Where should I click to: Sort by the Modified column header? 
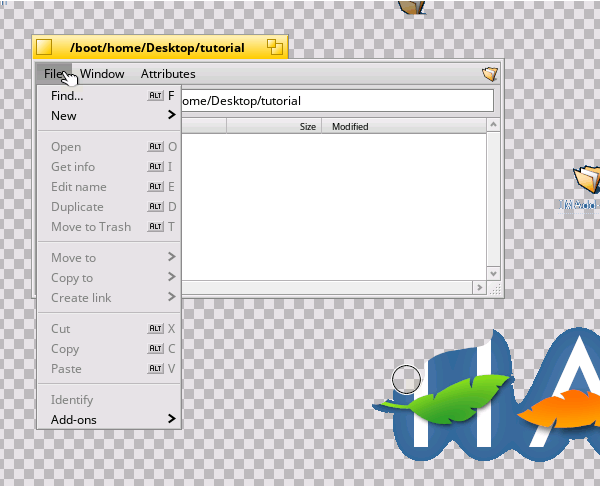350,127
